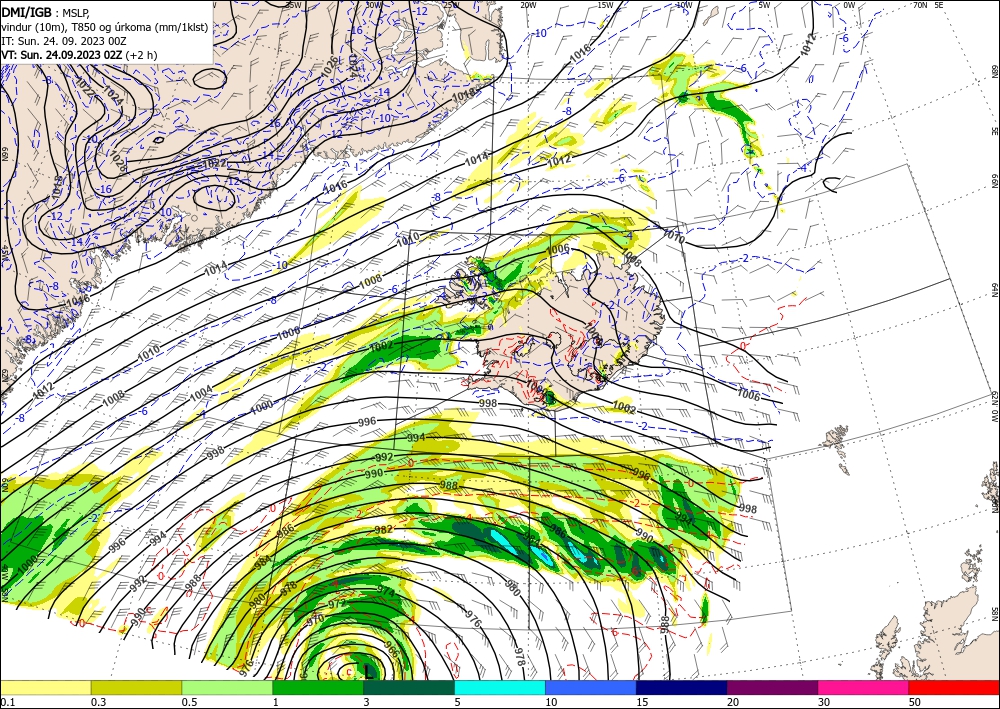Click the pale yellow 0.1–0.3 legend swatch

click(x=45, y=687)
